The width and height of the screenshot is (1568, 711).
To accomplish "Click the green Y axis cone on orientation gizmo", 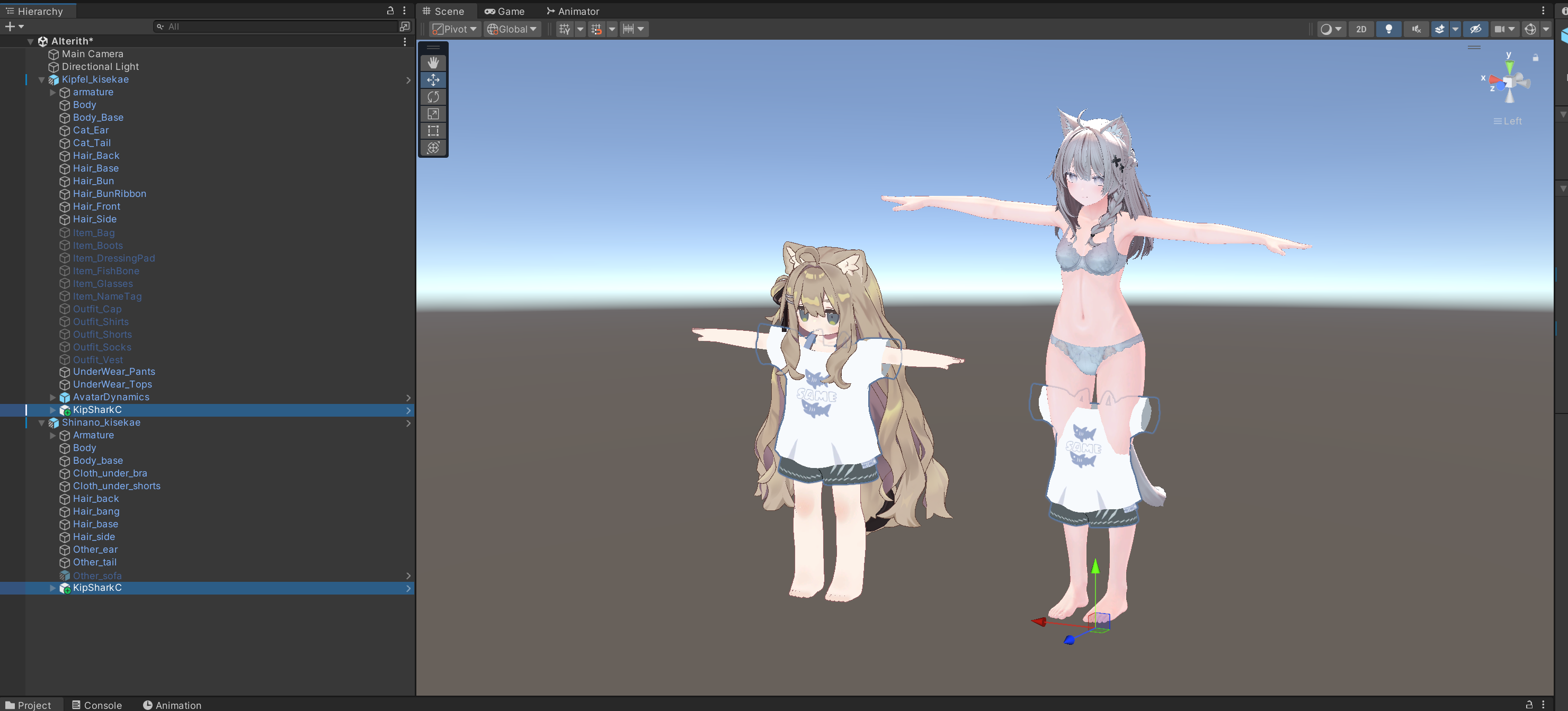I will coord(1509,66).
